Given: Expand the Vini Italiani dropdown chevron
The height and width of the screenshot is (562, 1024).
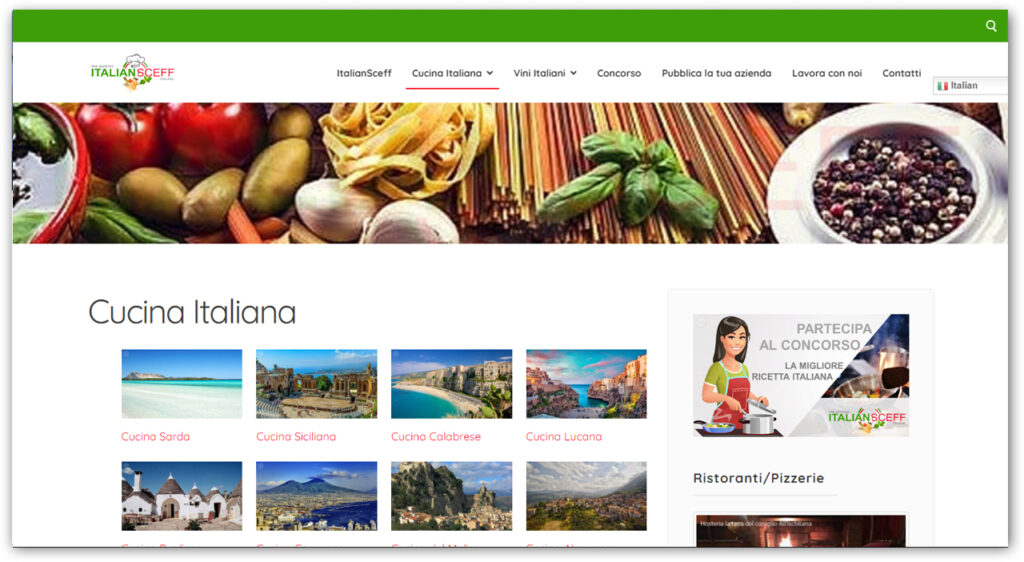Looking at the screenshot, I should coord(573,73).
